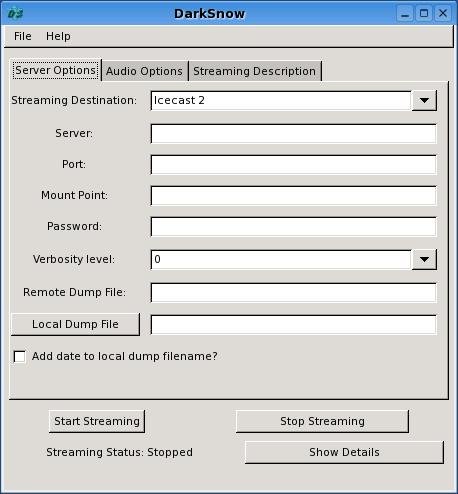Open the Verbosity level dropdown arrow
The width and height of the screenshot is (458, 494).
pos(424,259)
